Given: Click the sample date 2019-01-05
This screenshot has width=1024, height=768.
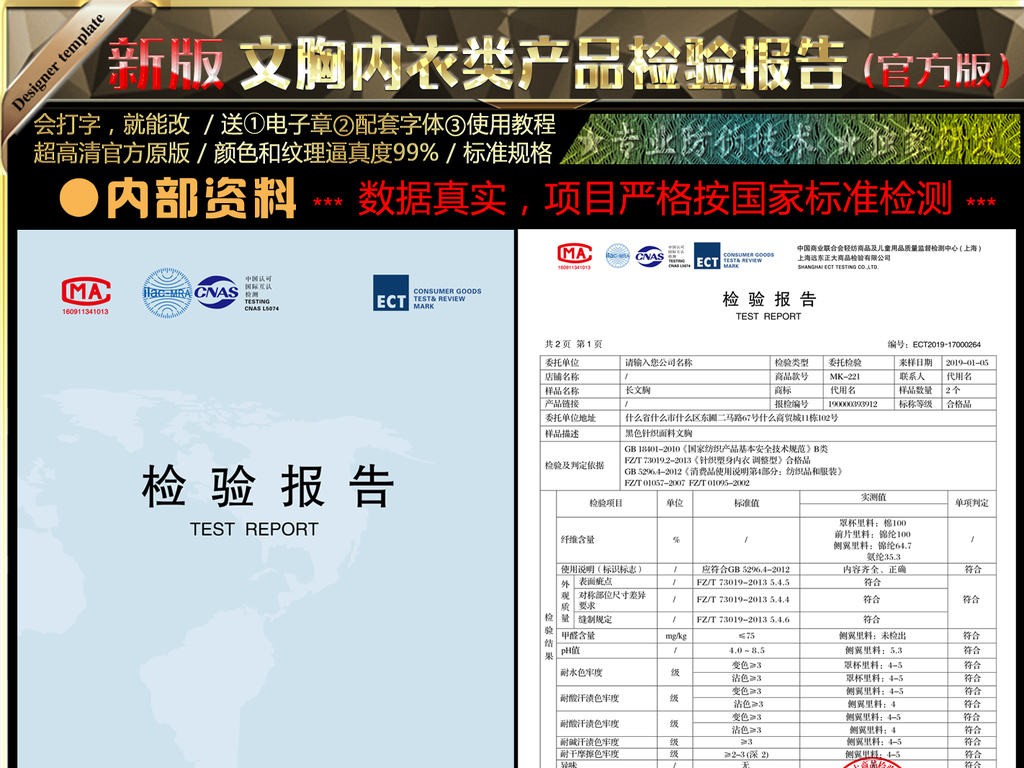Looking at the screenshot, I should (967, 362).
